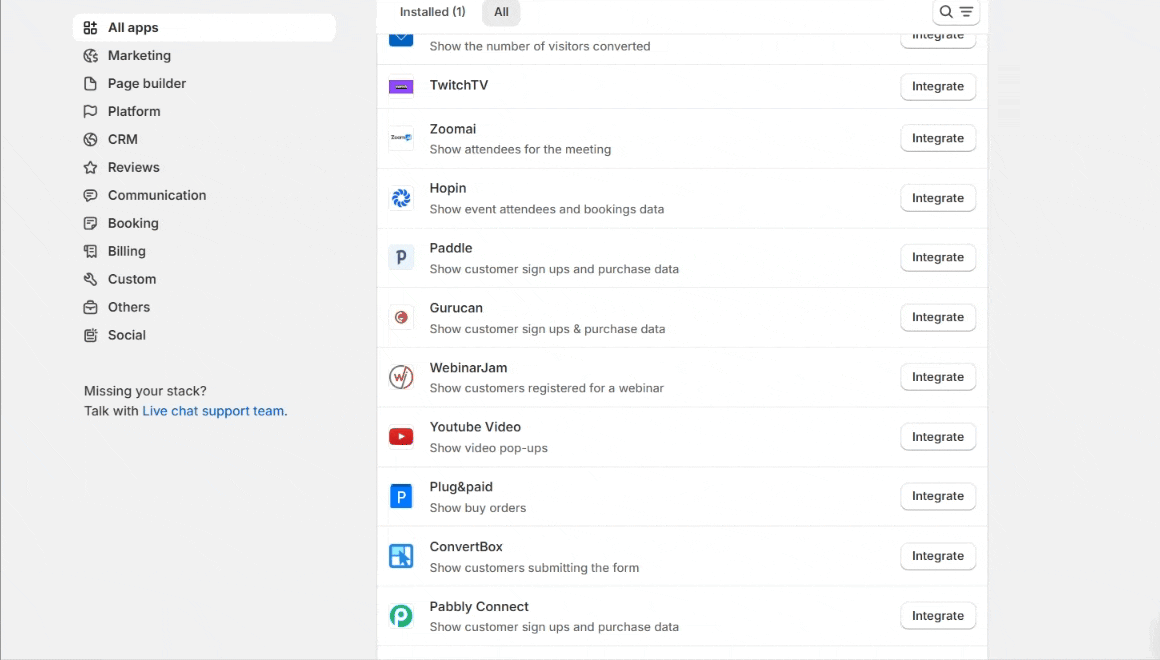Click the Marketing sidebar icon

coord(90,55)
